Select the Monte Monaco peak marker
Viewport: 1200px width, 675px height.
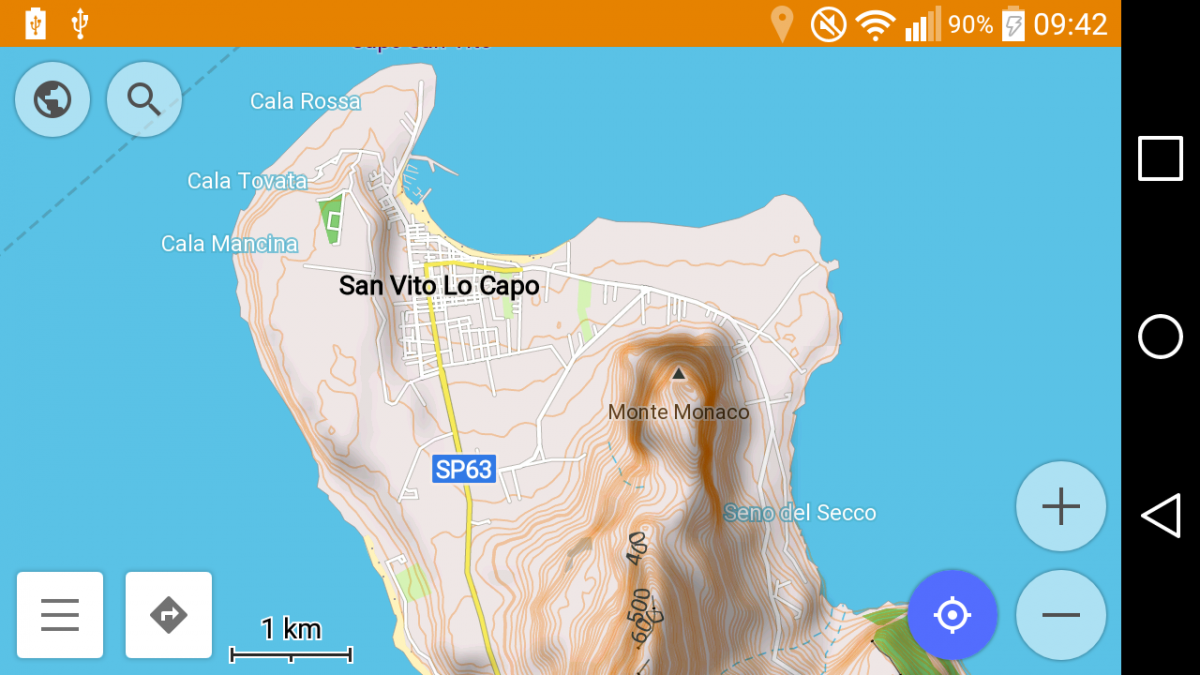(679, 374)
